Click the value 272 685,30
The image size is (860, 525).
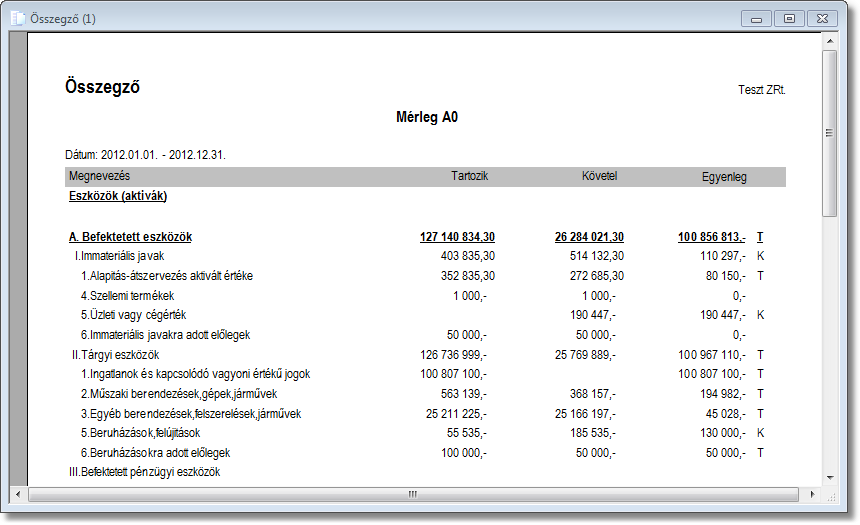click(597, 276)
